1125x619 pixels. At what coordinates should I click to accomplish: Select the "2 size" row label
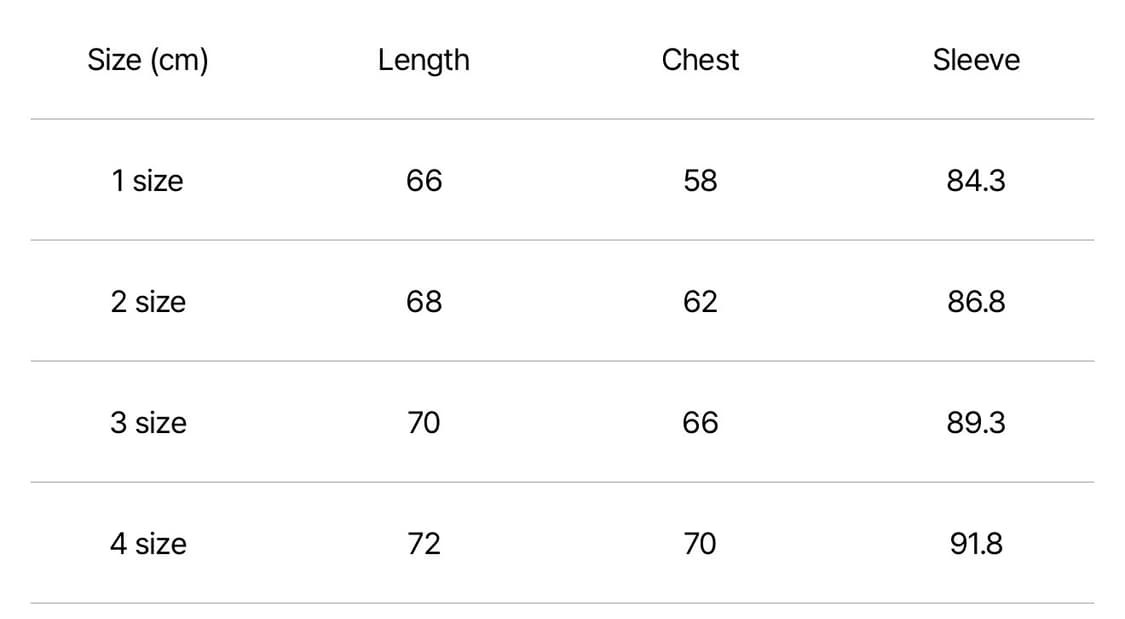click(x=148, y=302)
